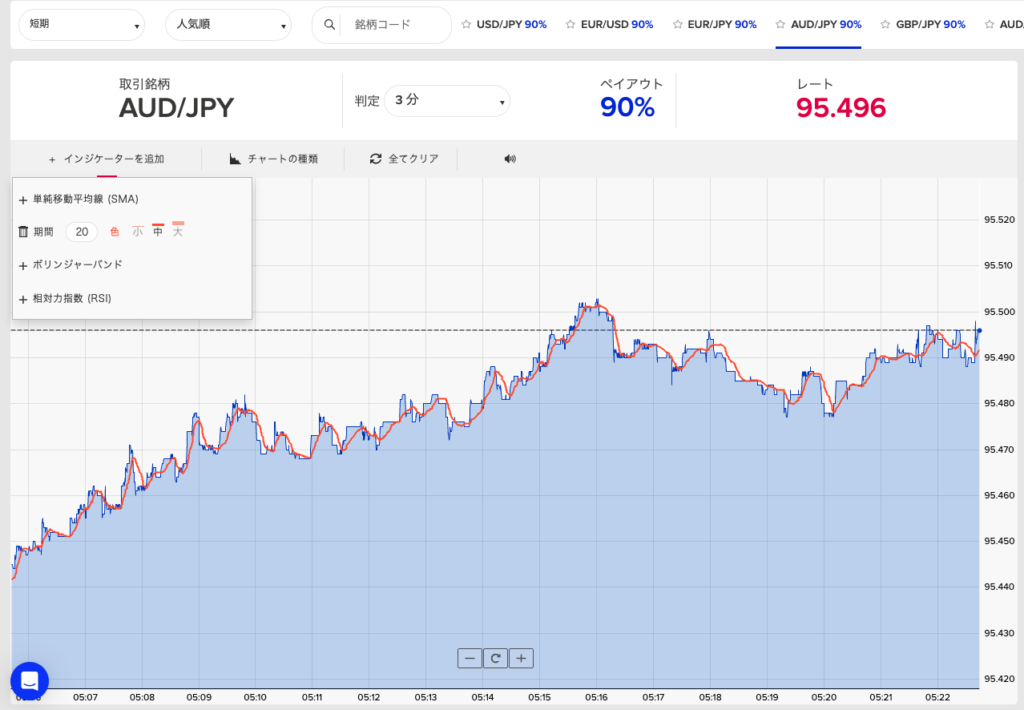The height and width of the screenshot is (710, 1024).
Task: Click the zoom in plus chart button
Action: pos(522,658)
